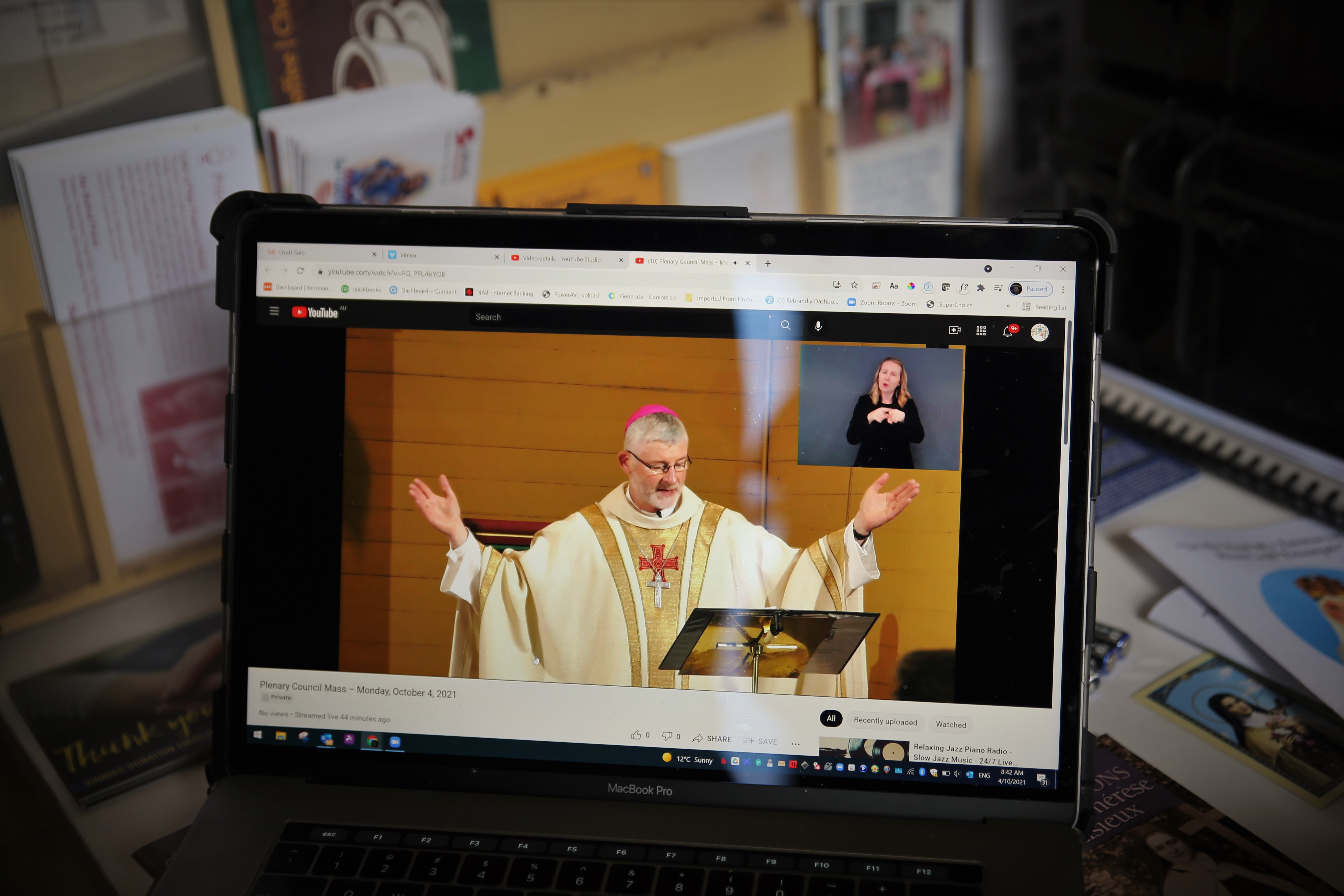Click the 8:42 AM taskbar clock
Image resolution: width=1344 pixels, height=896 pixels.
point(1012,777)
